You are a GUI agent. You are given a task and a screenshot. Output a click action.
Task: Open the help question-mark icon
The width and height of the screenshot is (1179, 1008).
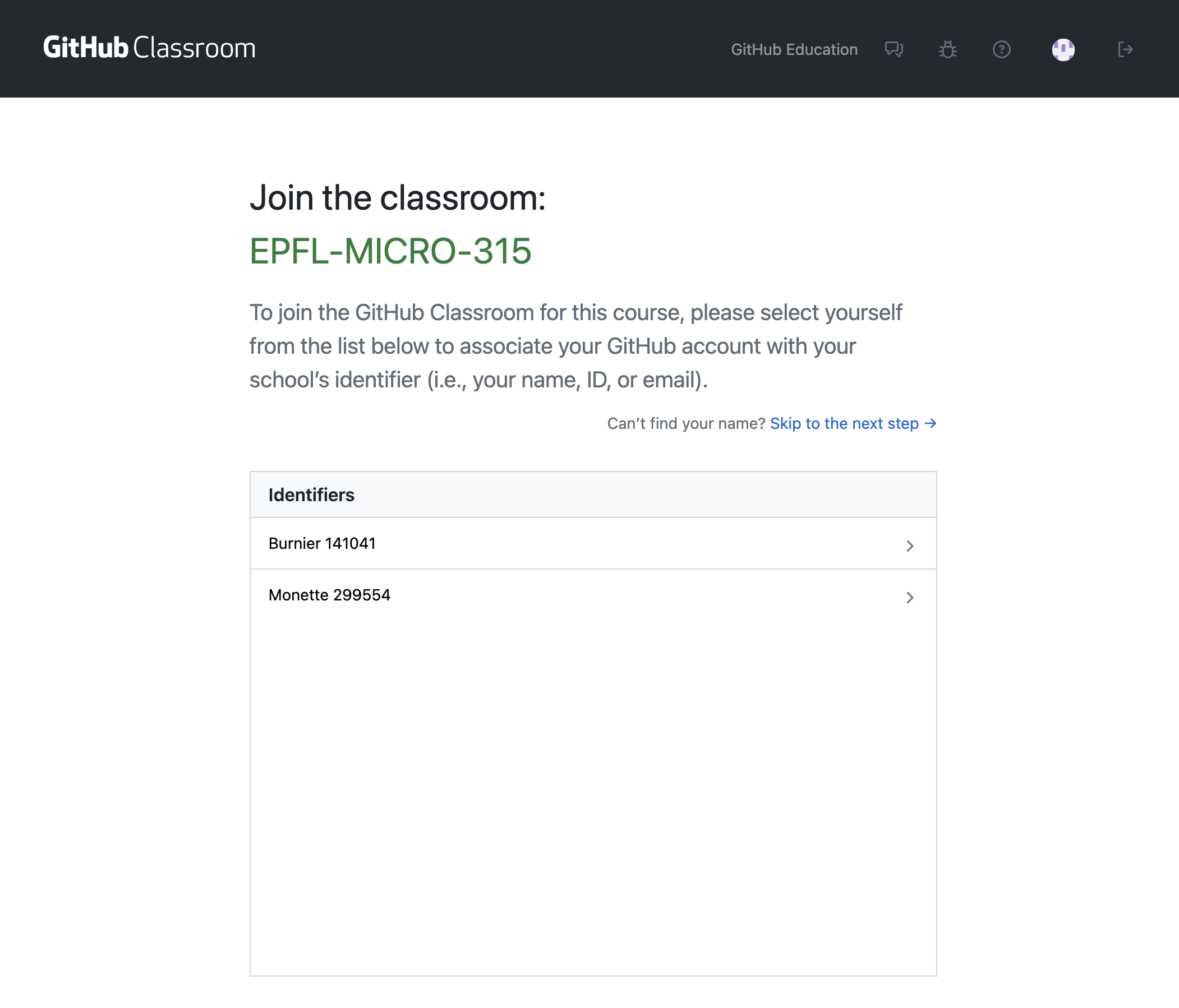[x=1001, y=49]
